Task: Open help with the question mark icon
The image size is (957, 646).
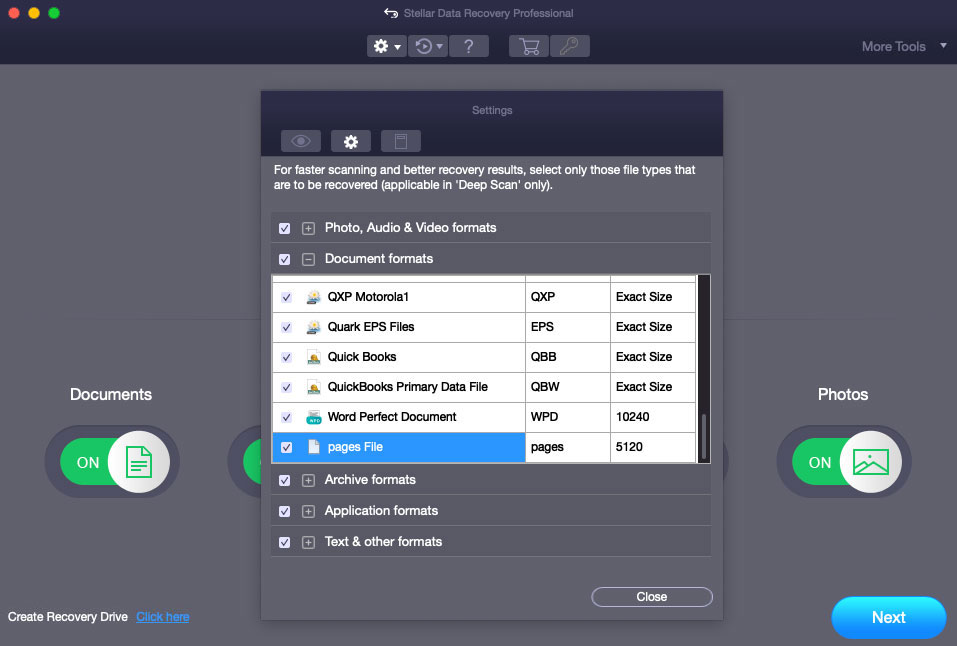Action: [469, 46]
